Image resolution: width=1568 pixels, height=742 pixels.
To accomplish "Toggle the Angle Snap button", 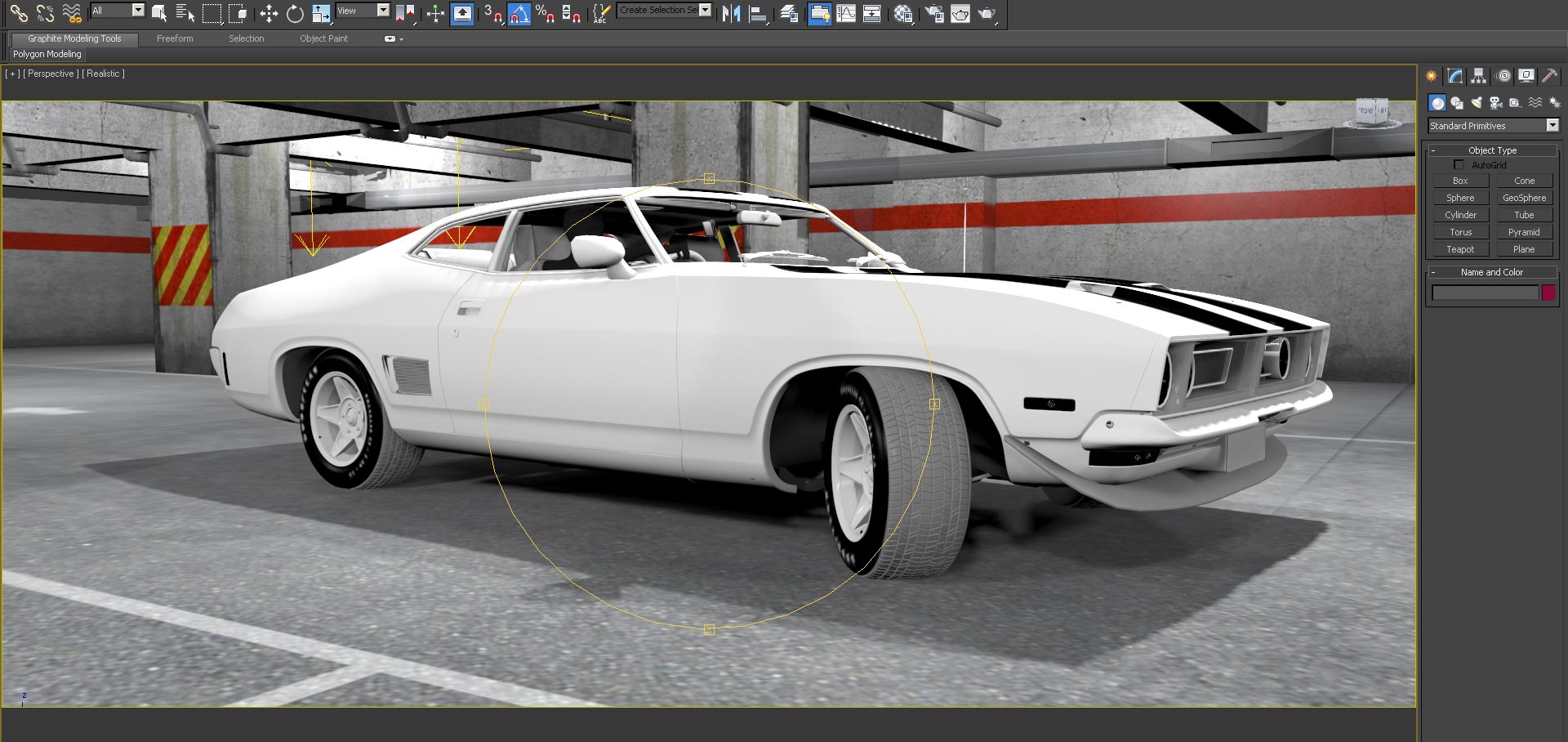I will [519, 13].
